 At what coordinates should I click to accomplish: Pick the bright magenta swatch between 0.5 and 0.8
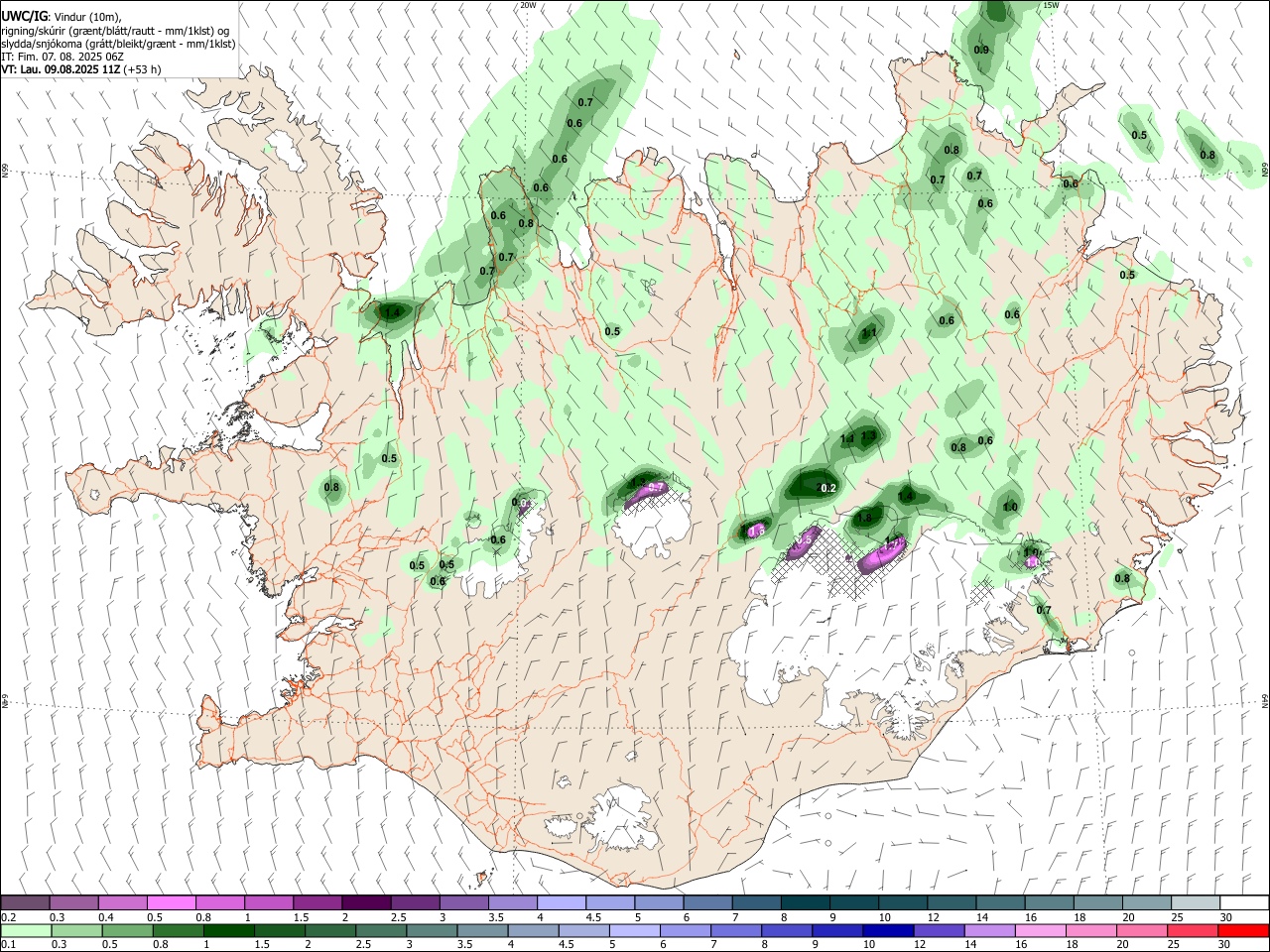coord(171,902)
